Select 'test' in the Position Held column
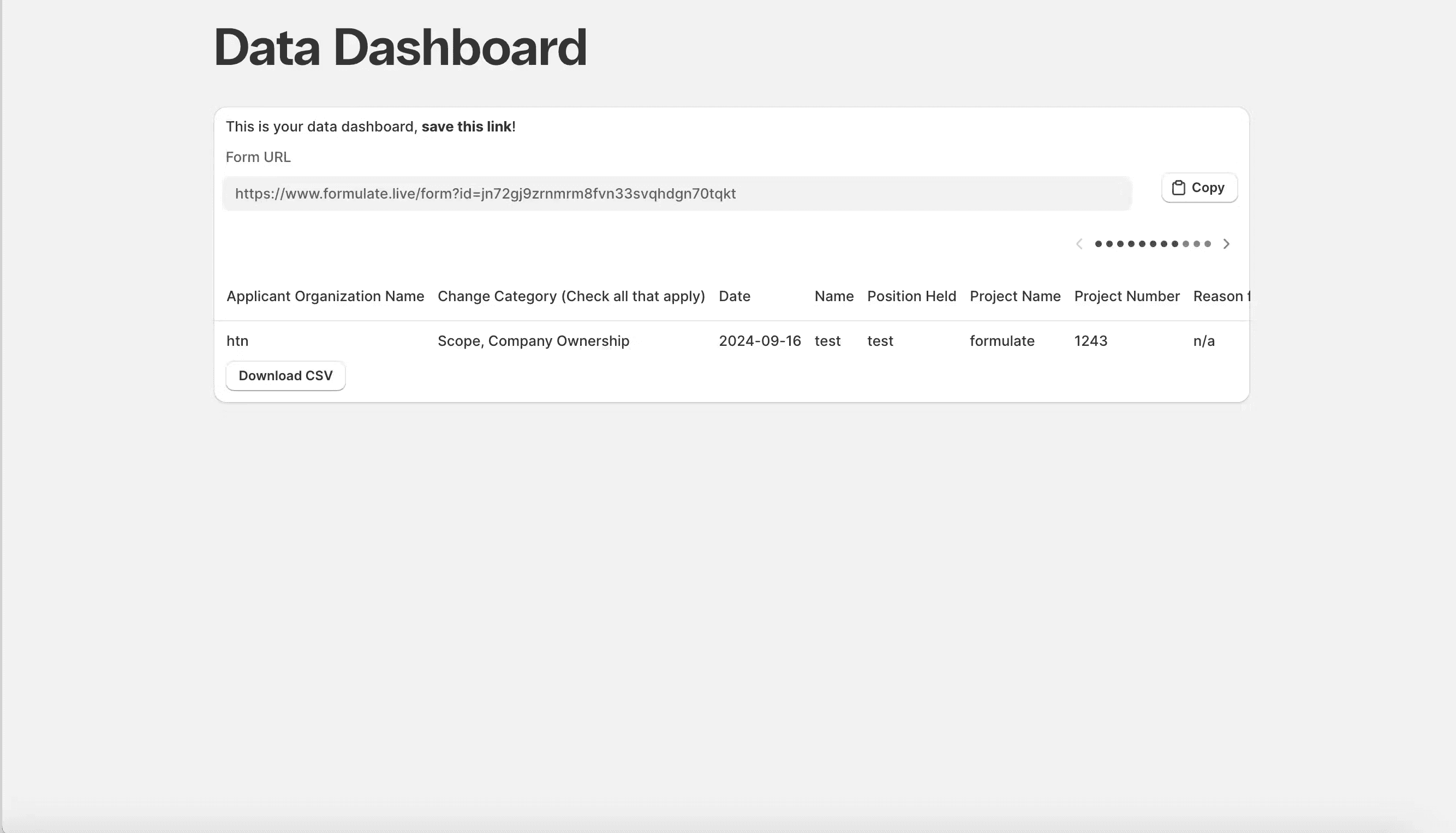 (x=880, y=341)
